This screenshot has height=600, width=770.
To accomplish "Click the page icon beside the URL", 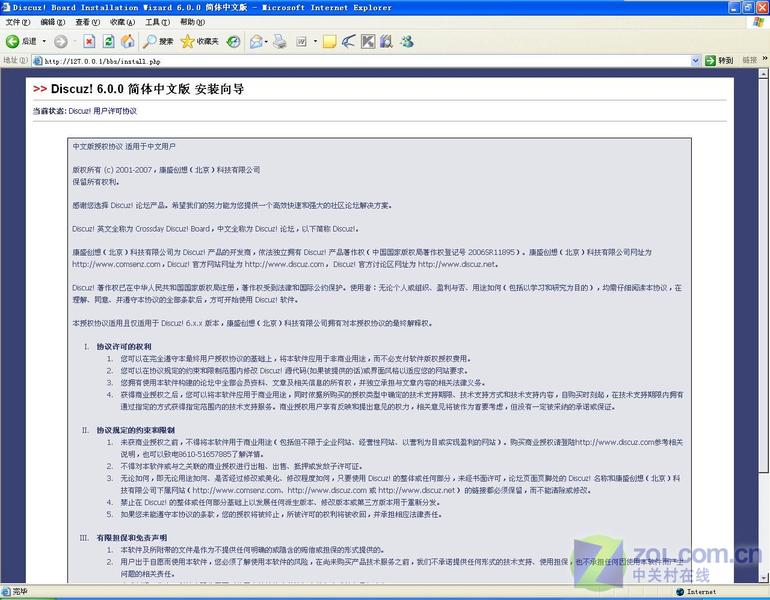I will (x=37, y=61).
